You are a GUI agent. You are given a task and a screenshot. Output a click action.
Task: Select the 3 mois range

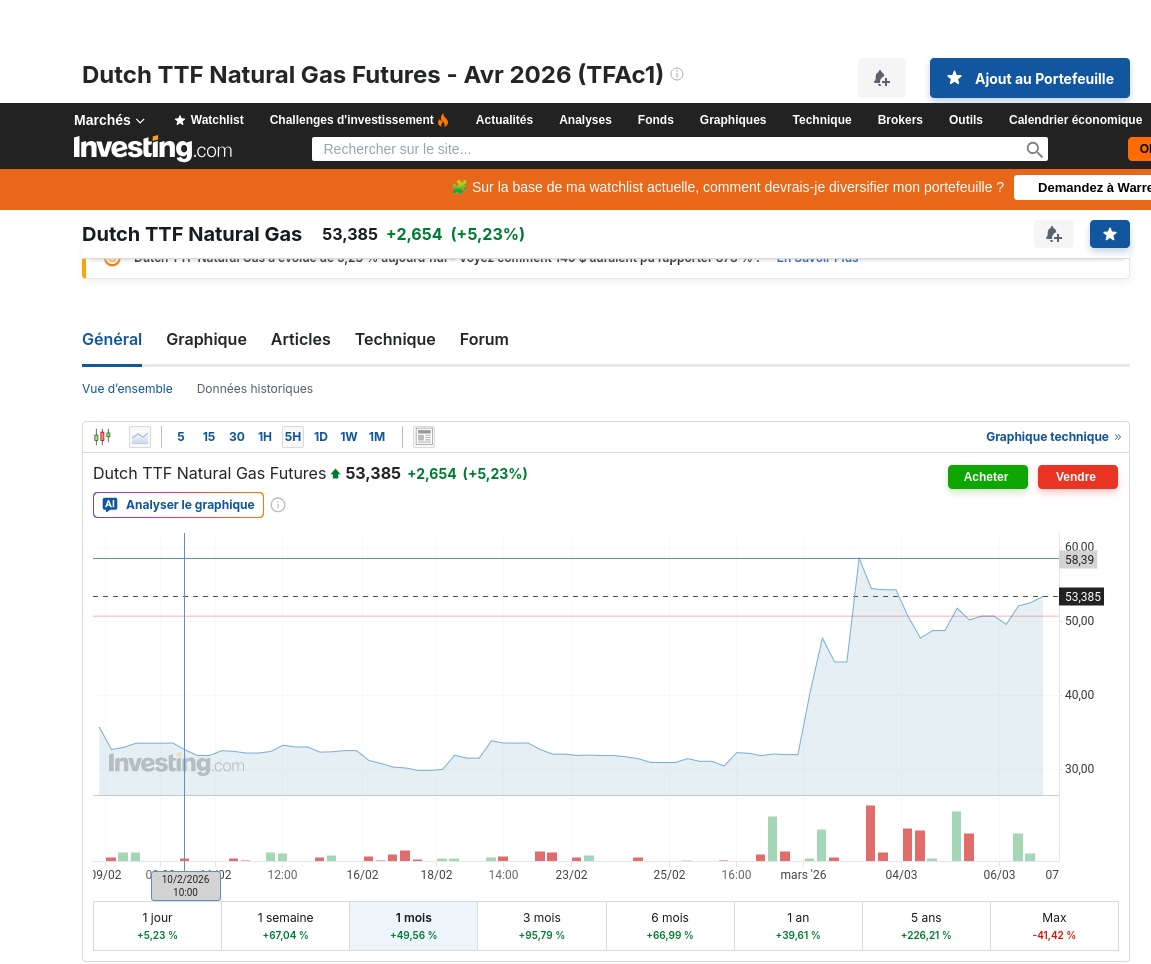(x=542, y=926)
